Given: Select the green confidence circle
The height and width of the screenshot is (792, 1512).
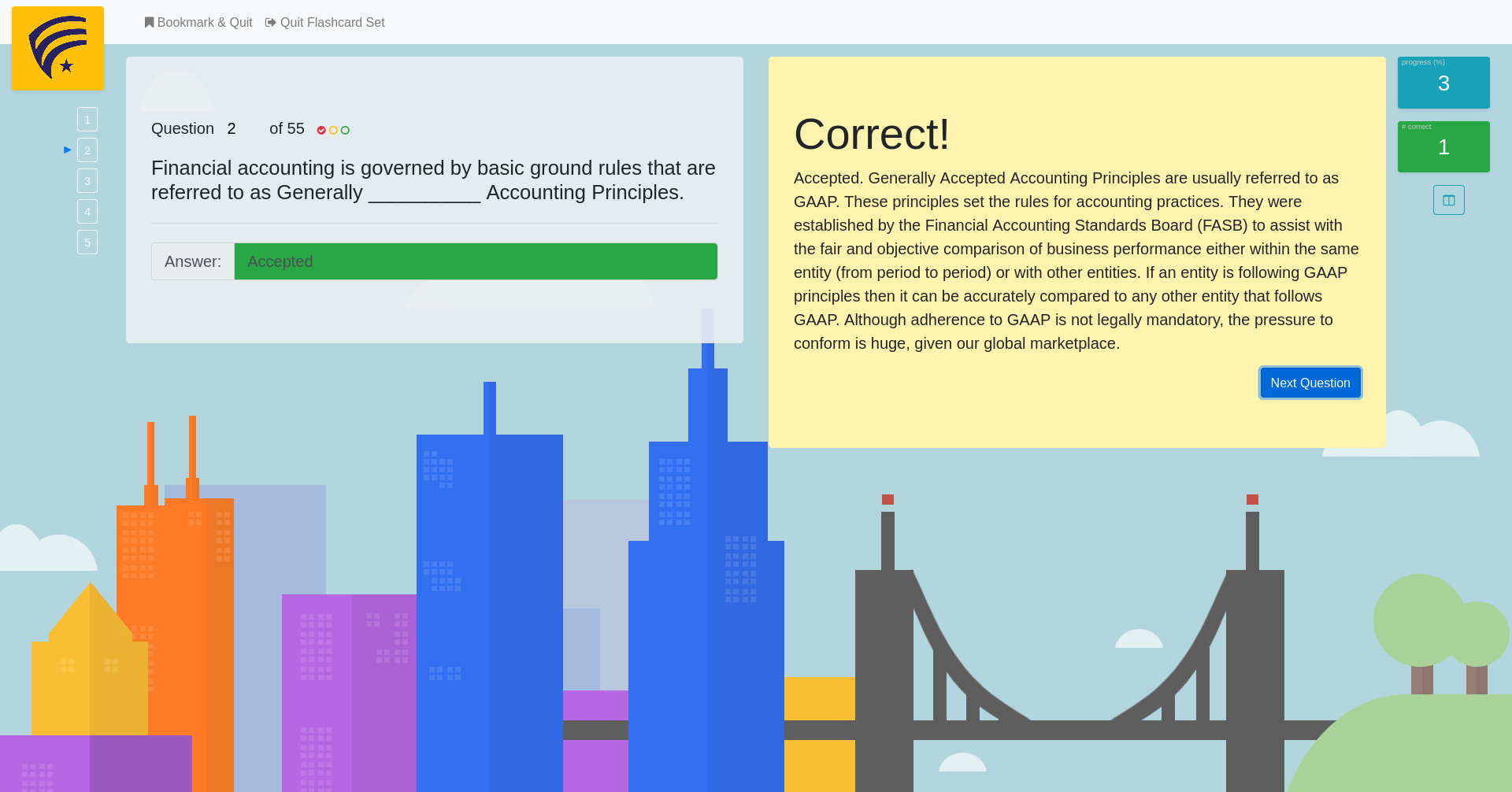Looking at the screenshot, I should 345,131.
